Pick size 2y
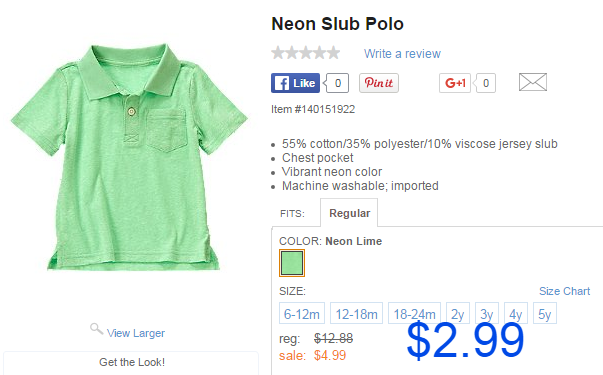 tap(458, 313)
